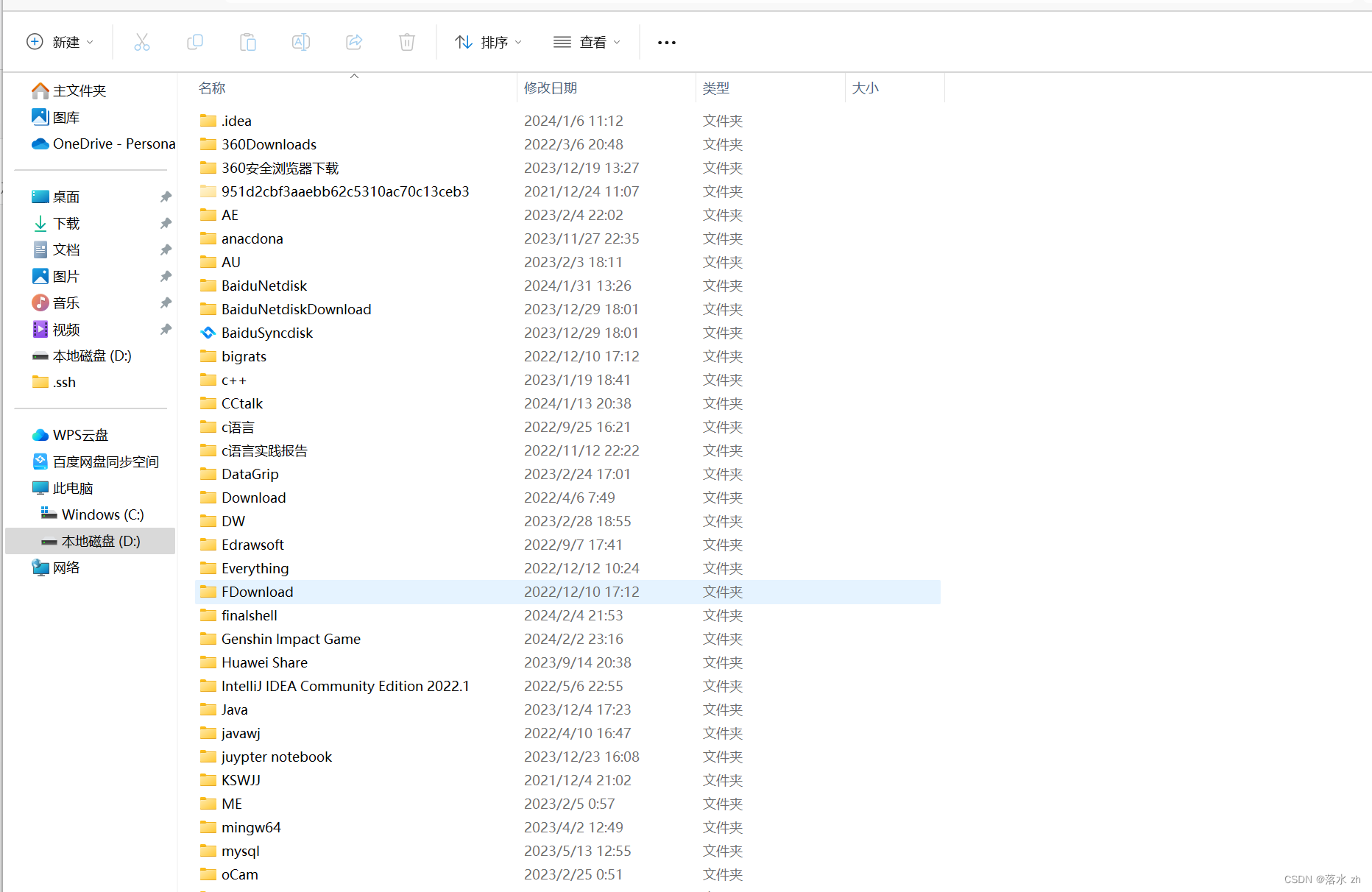
Task: Open .ssh folder in sidebar
Action: pyautogui.click(x=54, y=382)
